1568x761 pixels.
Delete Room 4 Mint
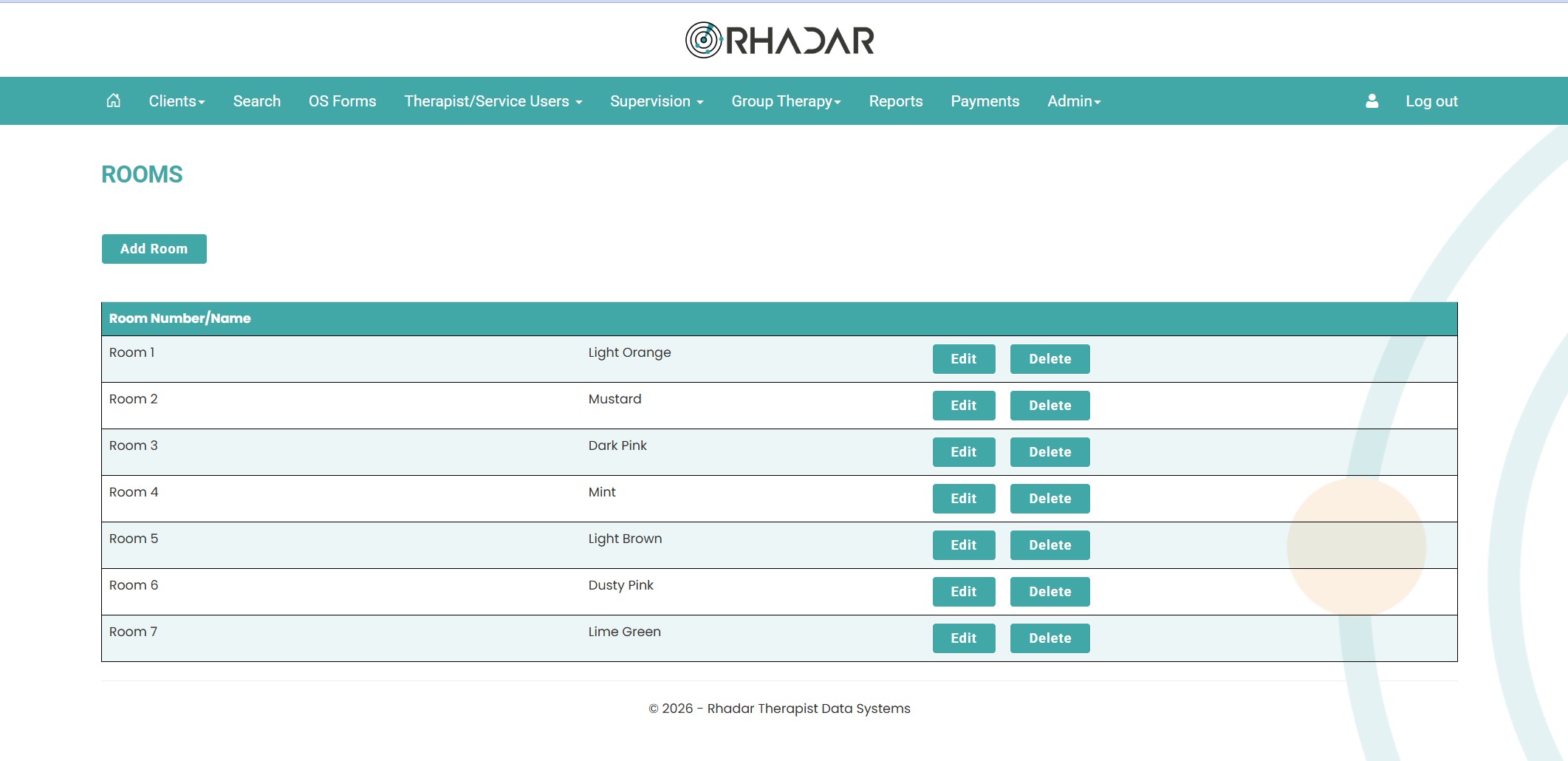point(1050,499)
